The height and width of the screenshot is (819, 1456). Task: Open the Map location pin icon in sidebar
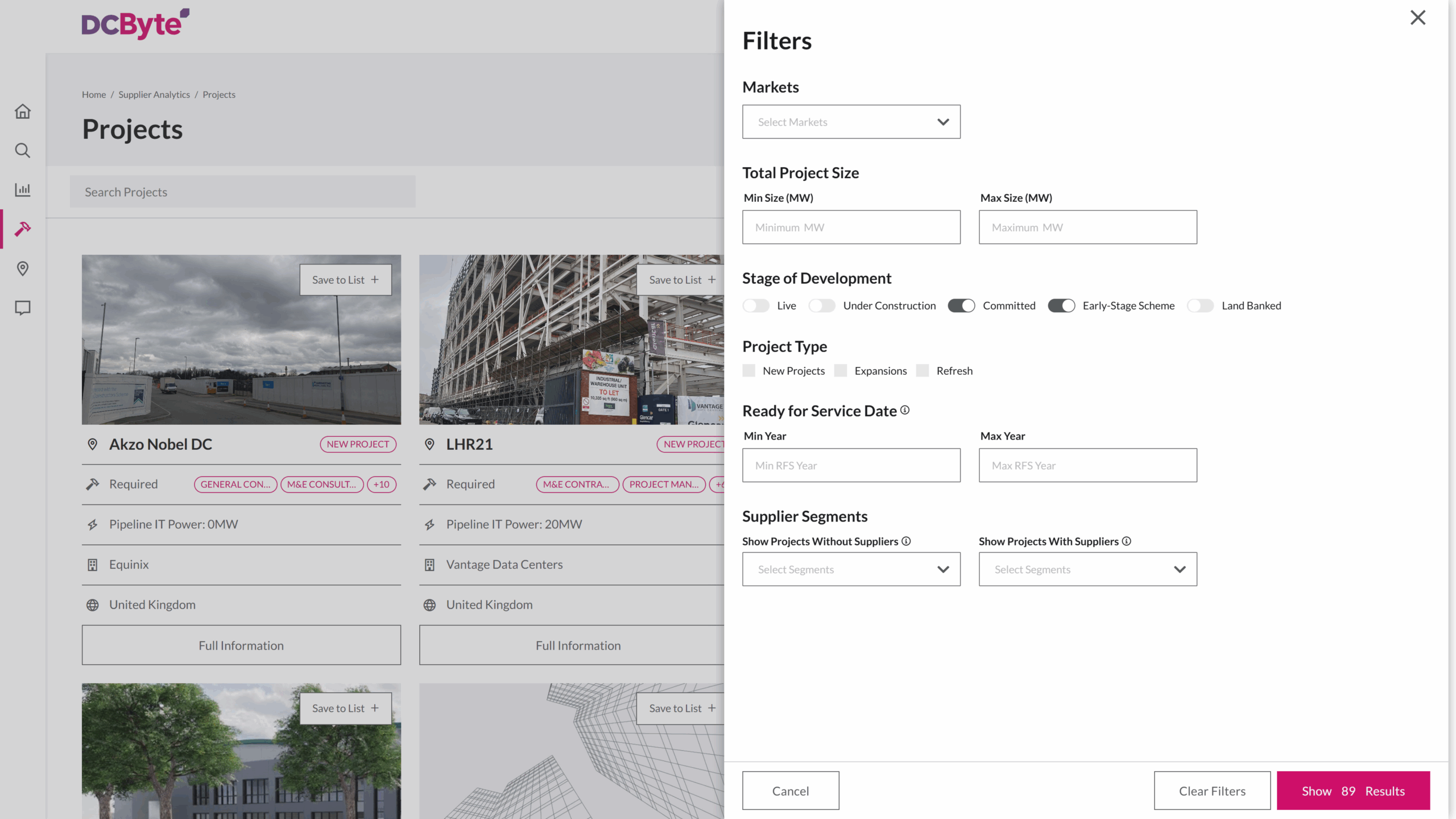click(22, 268)
